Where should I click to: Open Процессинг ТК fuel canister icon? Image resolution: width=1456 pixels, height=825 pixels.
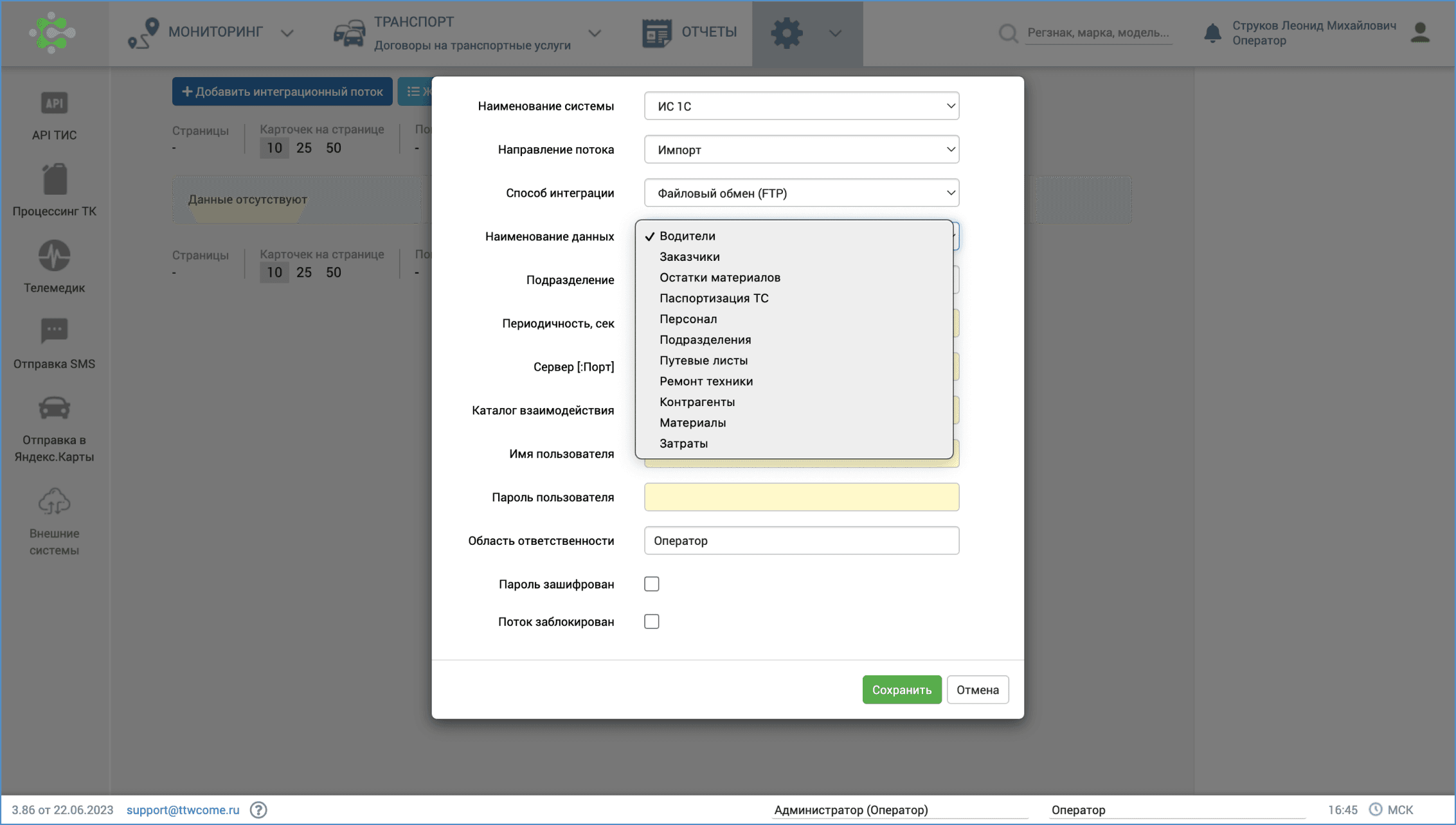[x=55, y=180]
